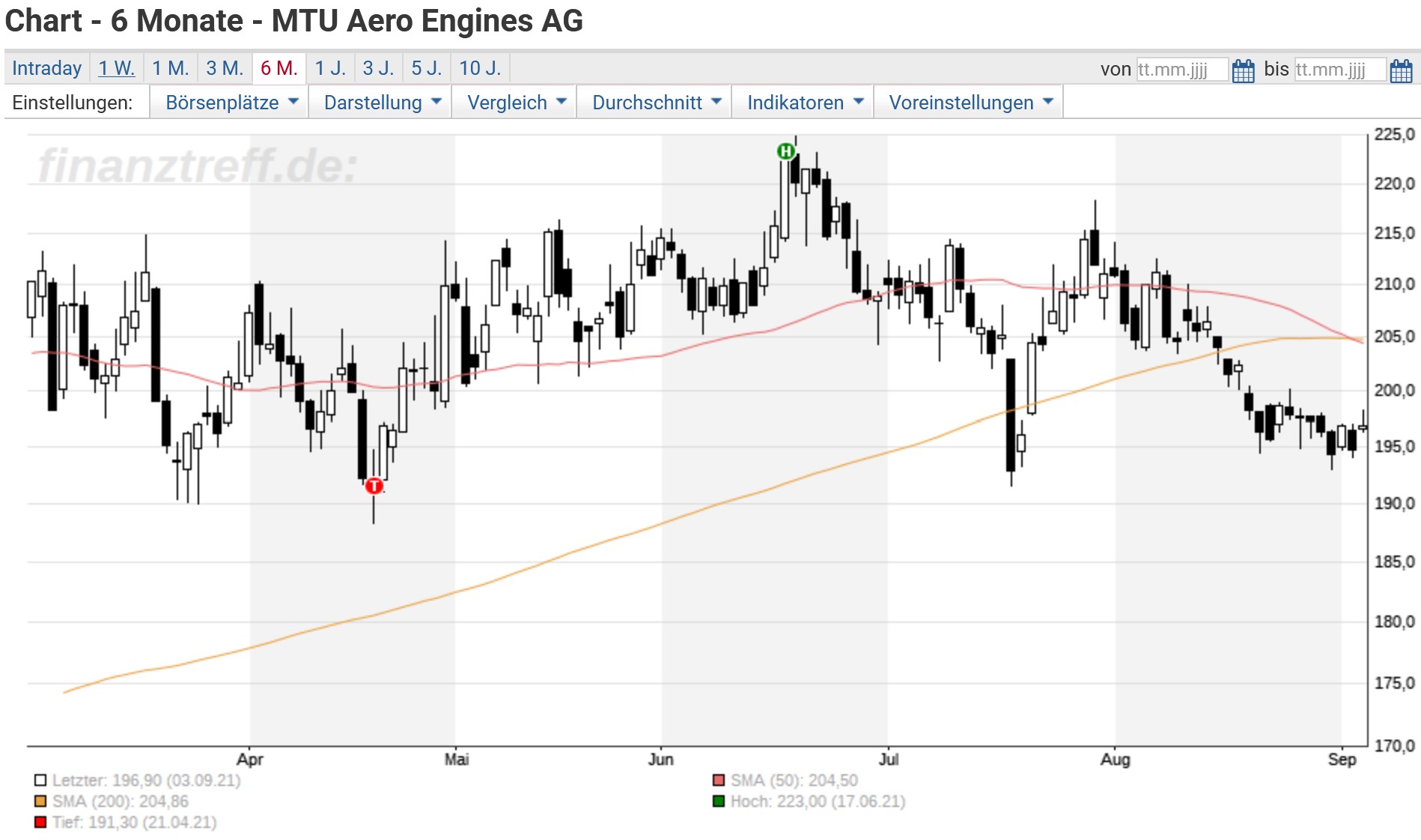Expand the Voreinstellungen dropdown
The image size is (1421, 840).
[x=969, y=103]
